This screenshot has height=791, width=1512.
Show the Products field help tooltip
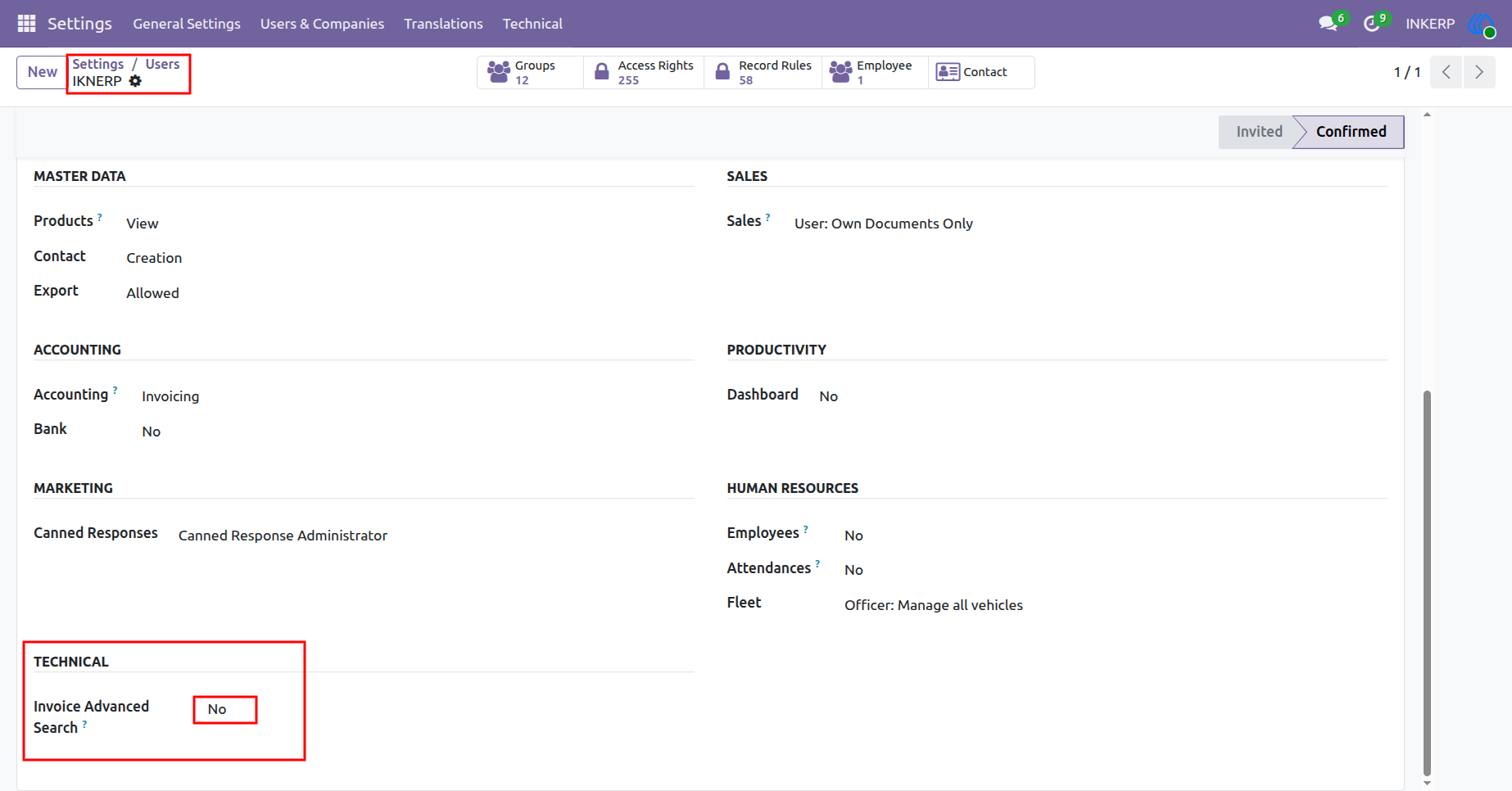click(100, 217)
